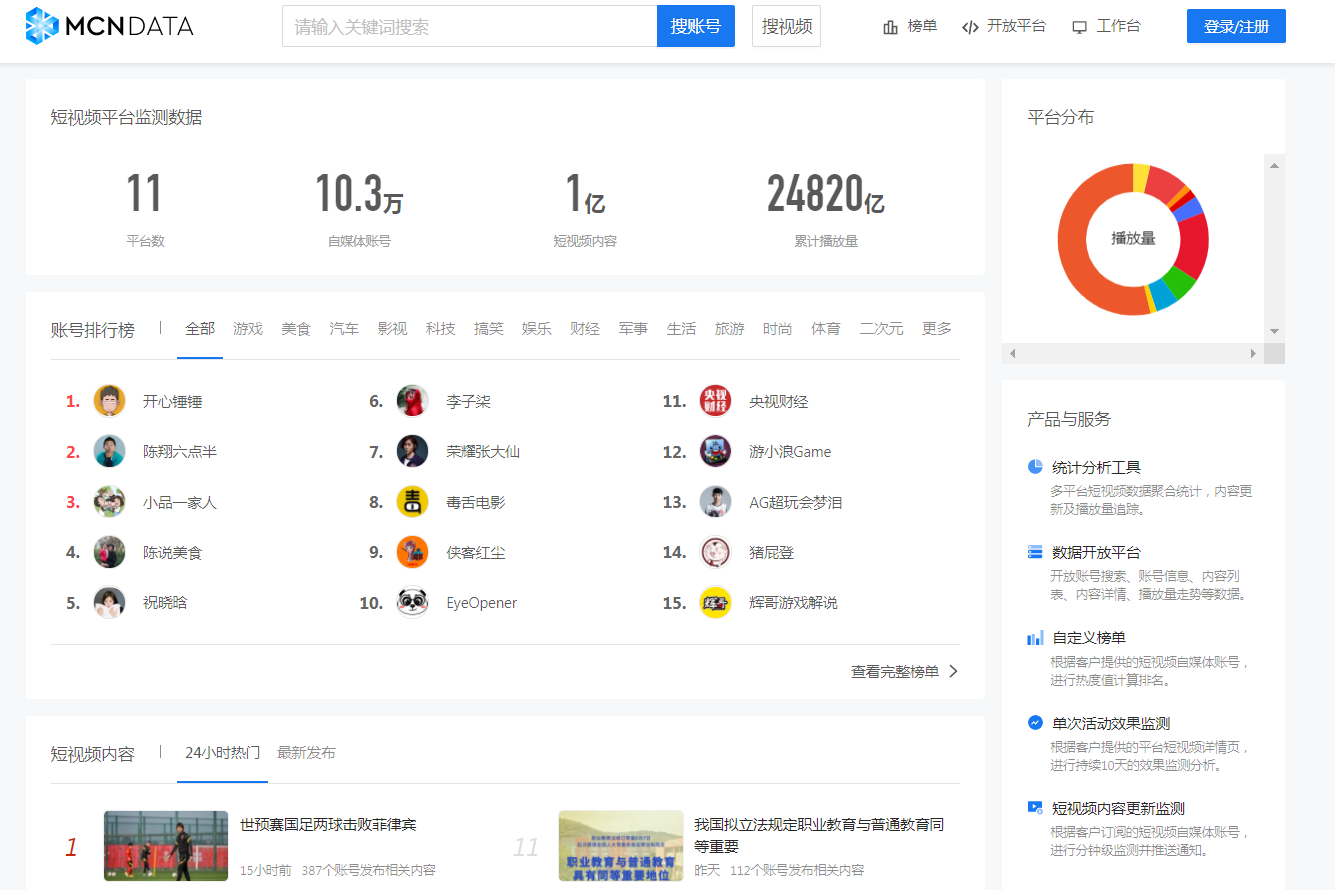Select the 娱乐 category tab
Screen dimensions: 1335x890
[x=537, y=329]
